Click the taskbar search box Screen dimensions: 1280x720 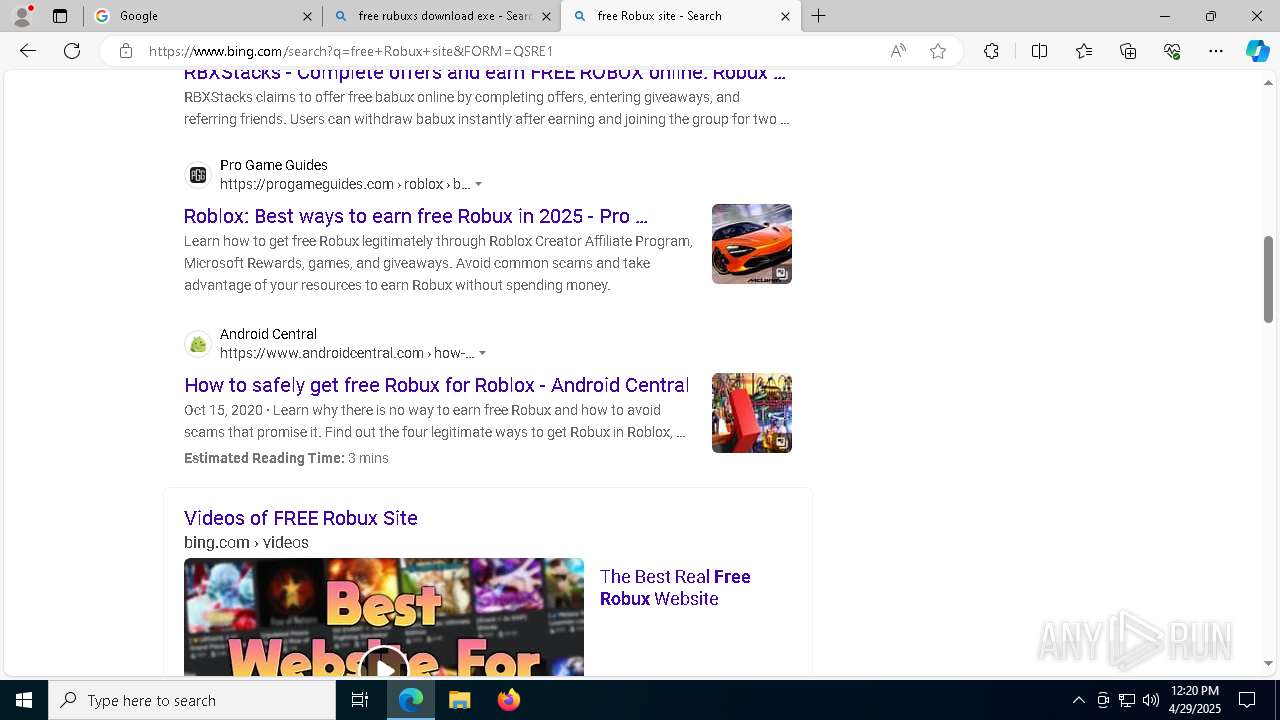tap(192, 700)
